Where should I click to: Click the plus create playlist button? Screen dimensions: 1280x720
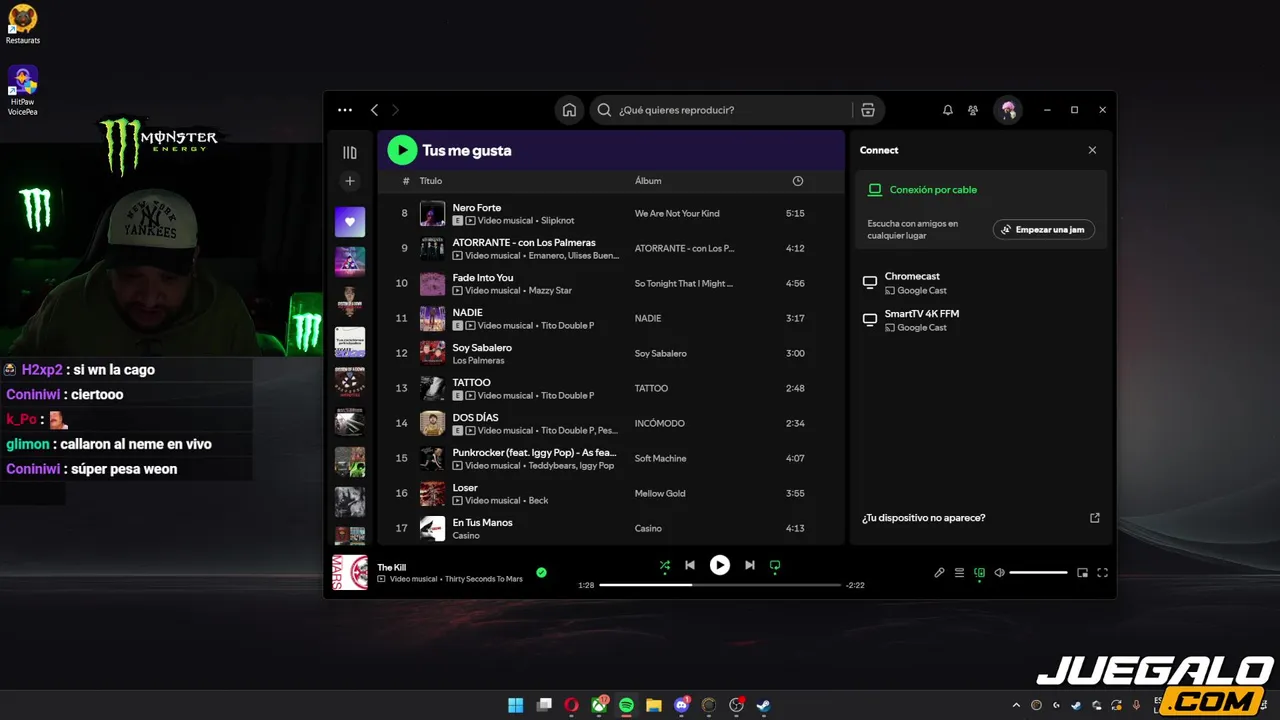coord(350,181)
